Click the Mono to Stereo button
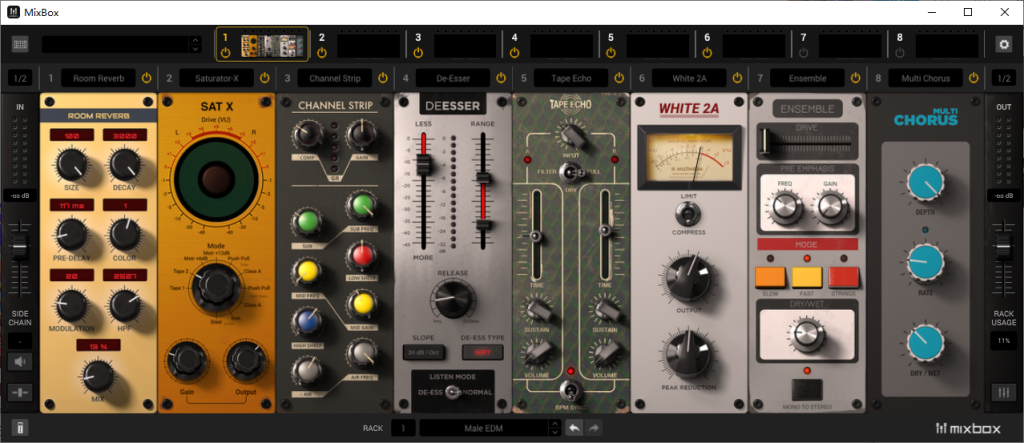 pos(807,390)
